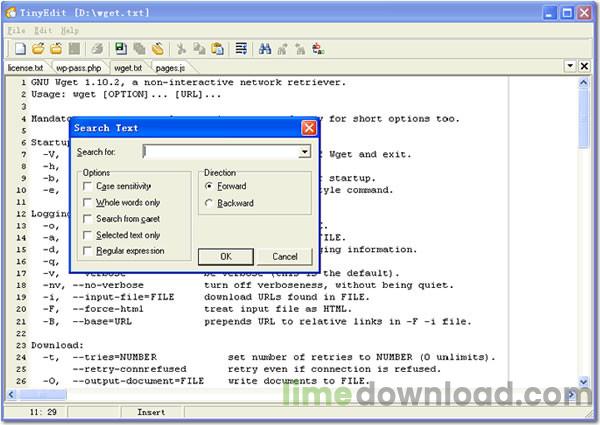Click the vertical scrollbar thumb

click(584, 117)
